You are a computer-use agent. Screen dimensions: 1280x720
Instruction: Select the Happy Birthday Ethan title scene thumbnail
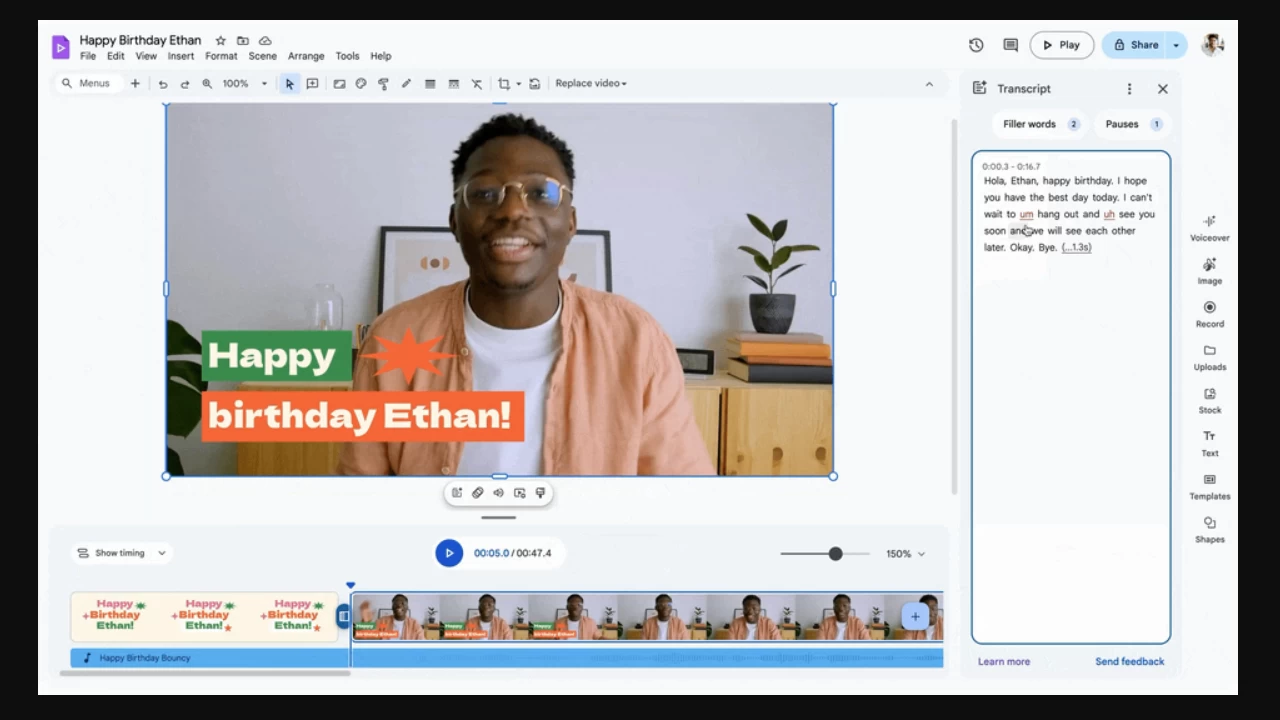point(204,616)
